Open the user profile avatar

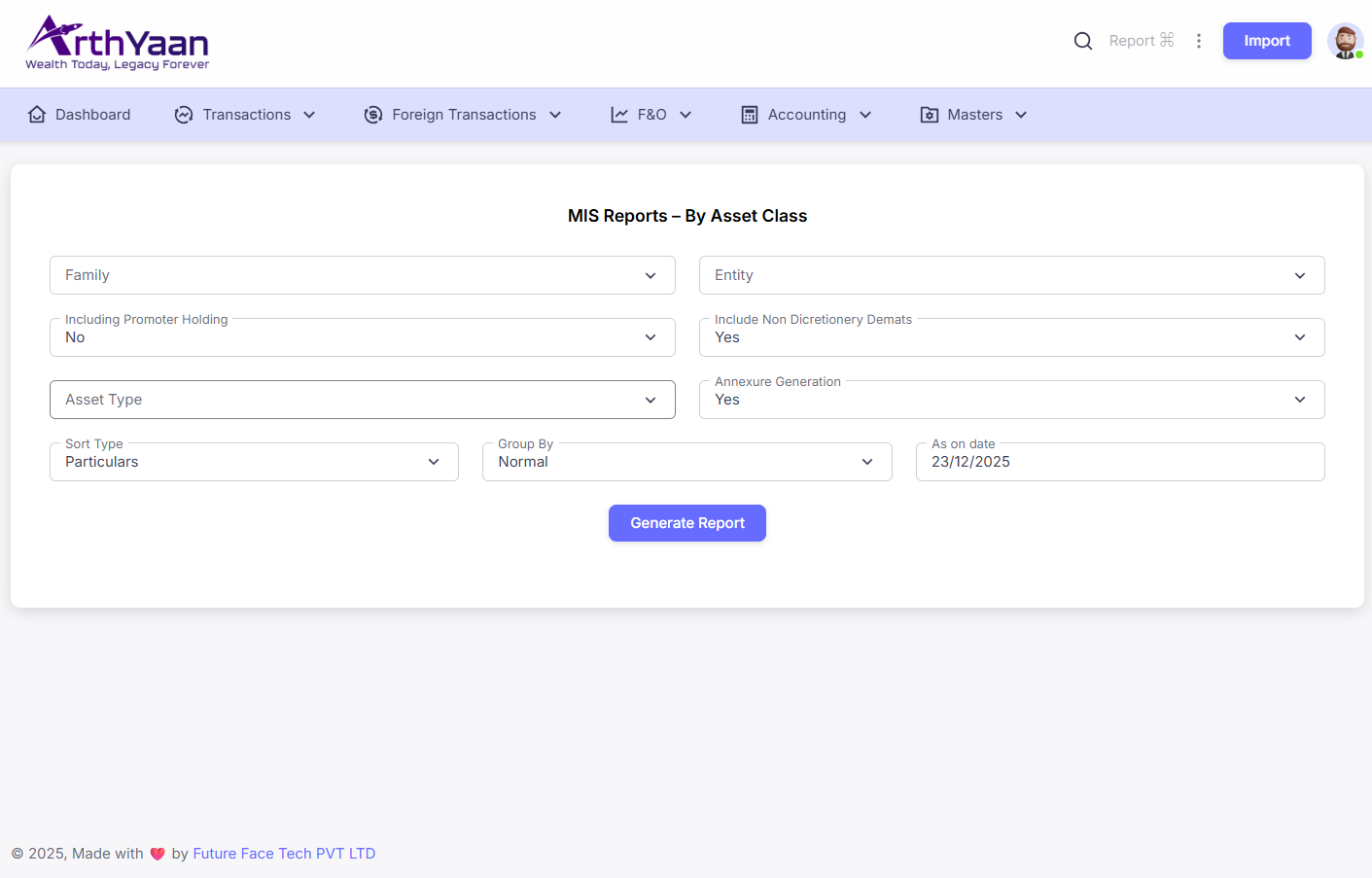[1345, 41]
